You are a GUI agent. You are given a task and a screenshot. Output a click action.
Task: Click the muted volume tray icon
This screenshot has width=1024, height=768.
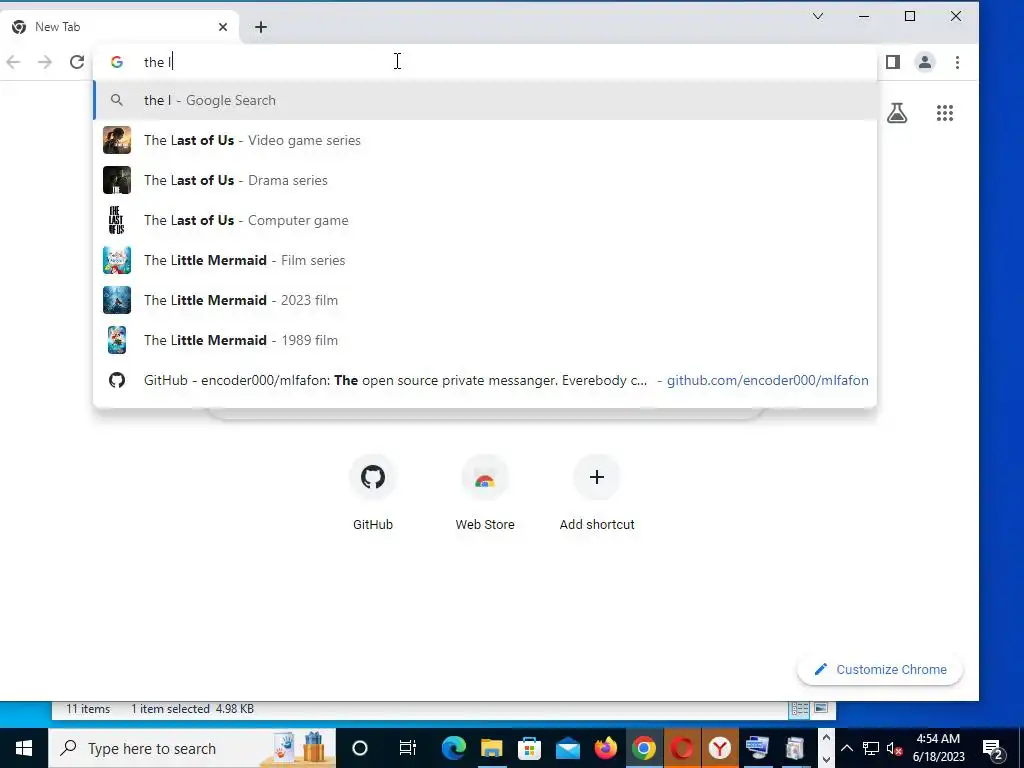coord(895,749)
